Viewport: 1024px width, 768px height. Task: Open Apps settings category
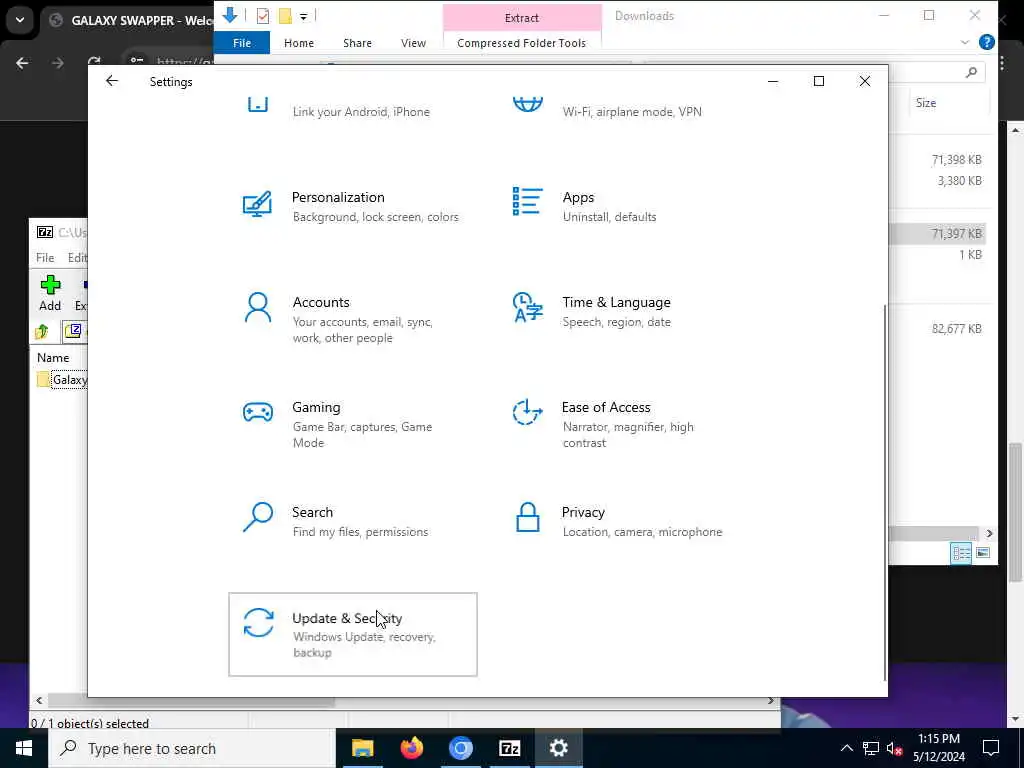622,206
